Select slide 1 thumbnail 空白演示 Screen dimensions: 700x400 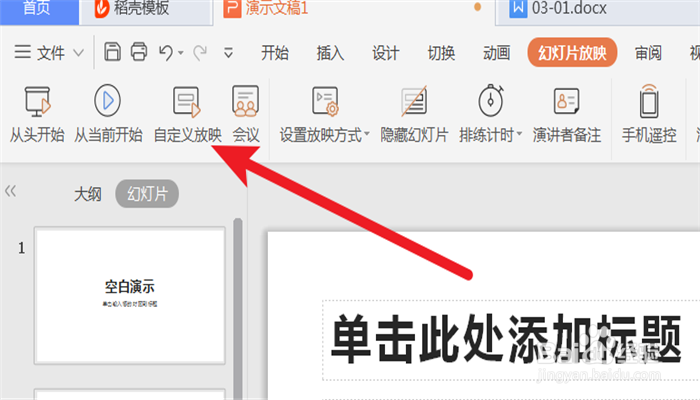coord(129,295)
